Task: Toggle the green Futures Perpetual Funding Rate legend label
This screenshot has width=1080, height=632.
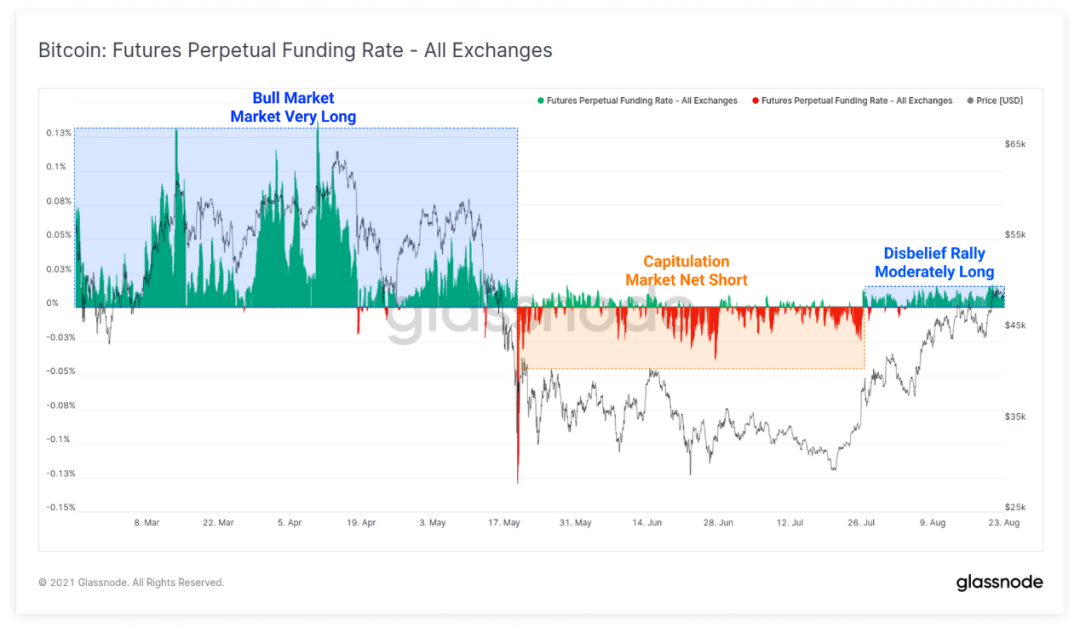Action: coord(642,101)
